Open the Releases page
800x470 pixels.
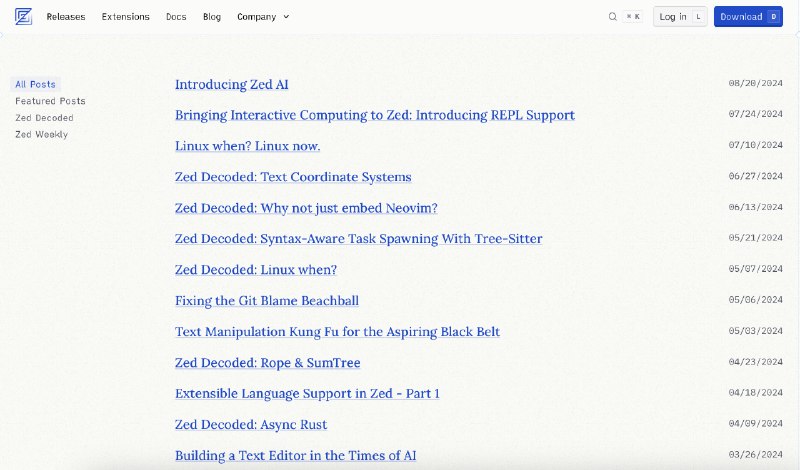(x=66, y=17)
